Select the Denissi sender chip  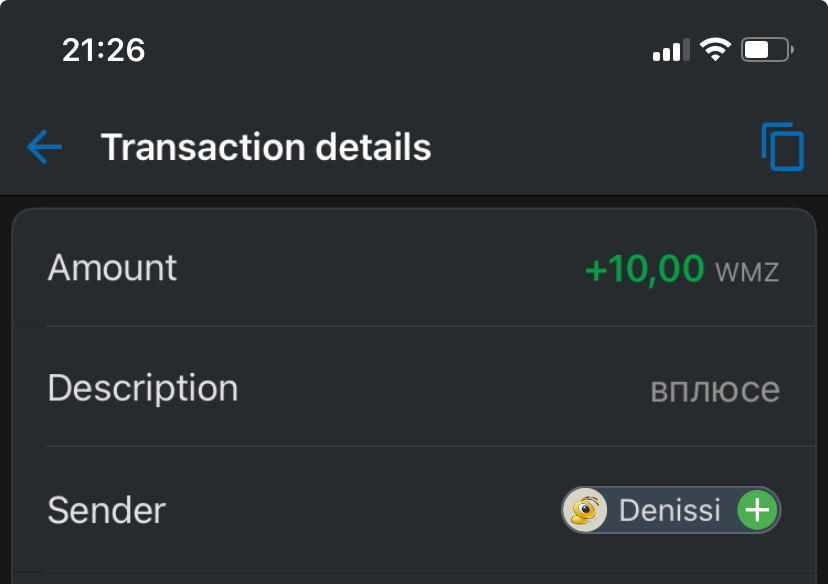point(671,510)
